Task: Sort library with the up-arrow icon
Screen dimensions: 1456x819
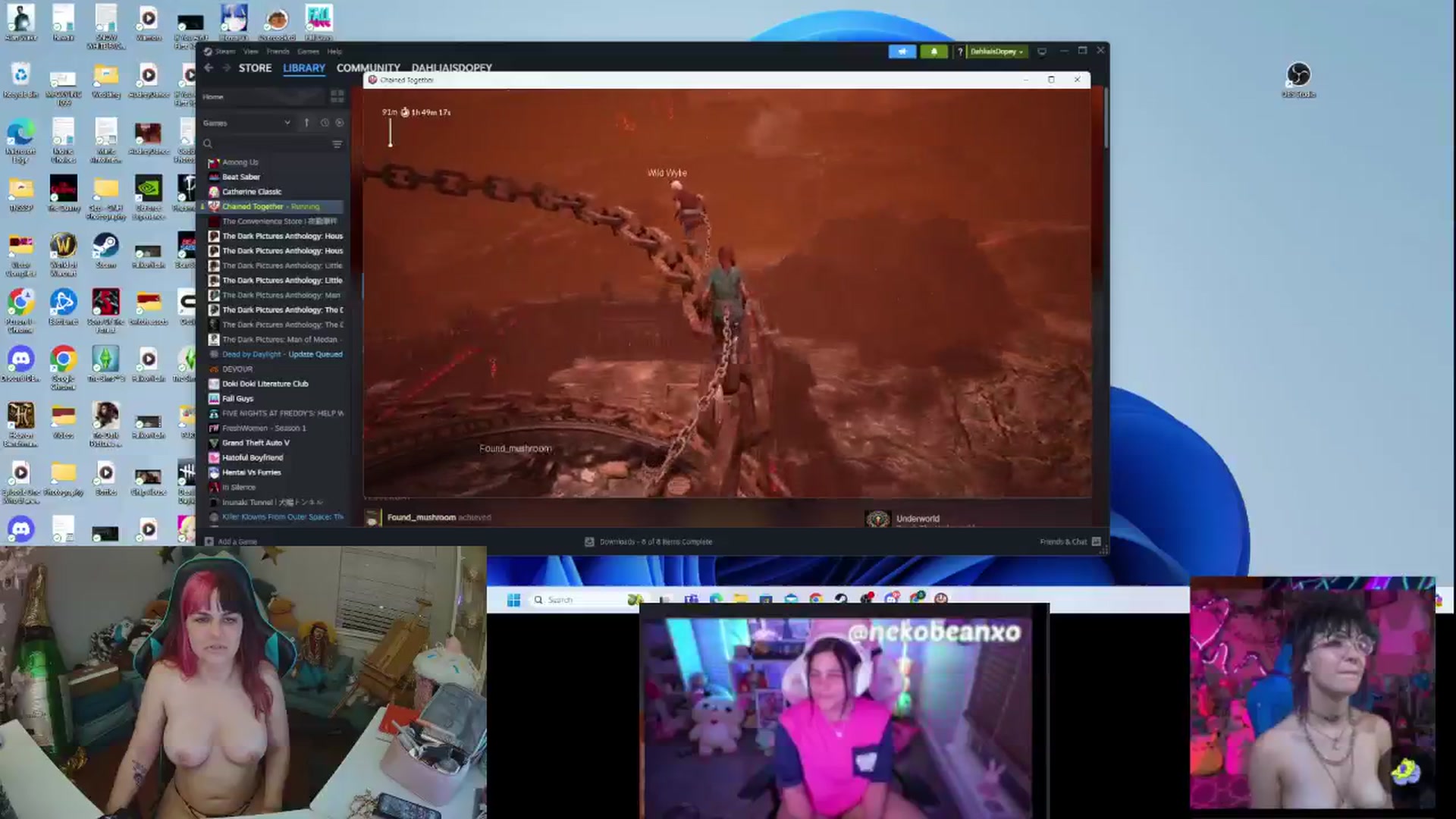Action: [x=306, y=123]
